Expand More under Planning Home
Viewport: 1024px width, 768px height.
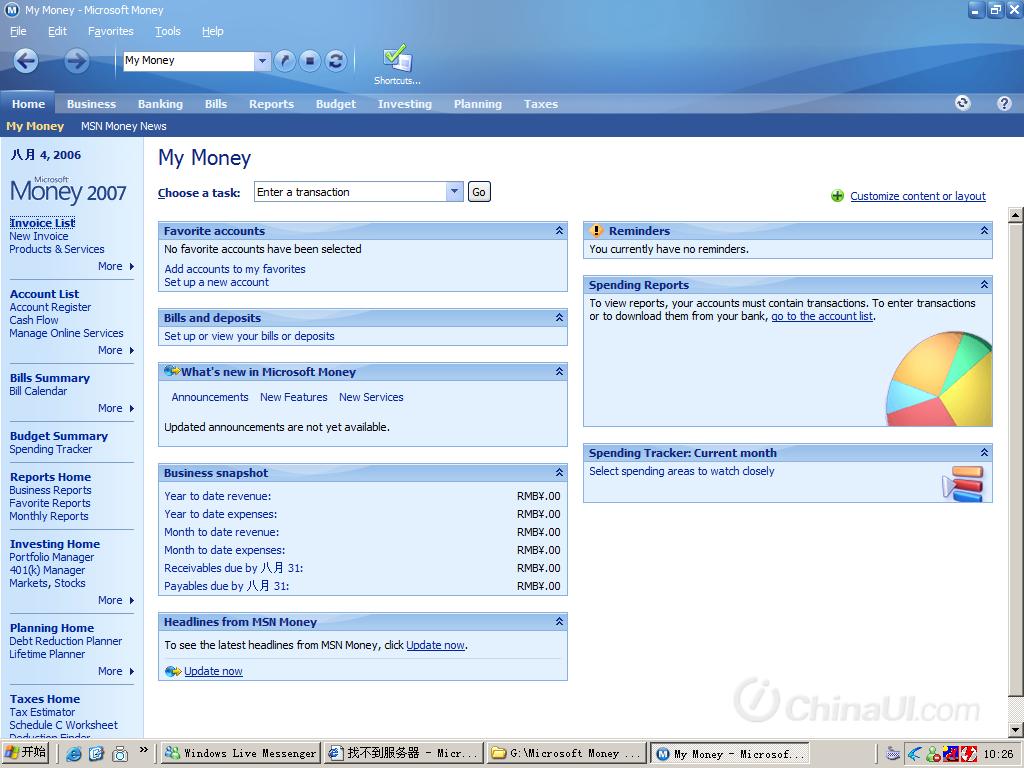(x=116, y=671)
